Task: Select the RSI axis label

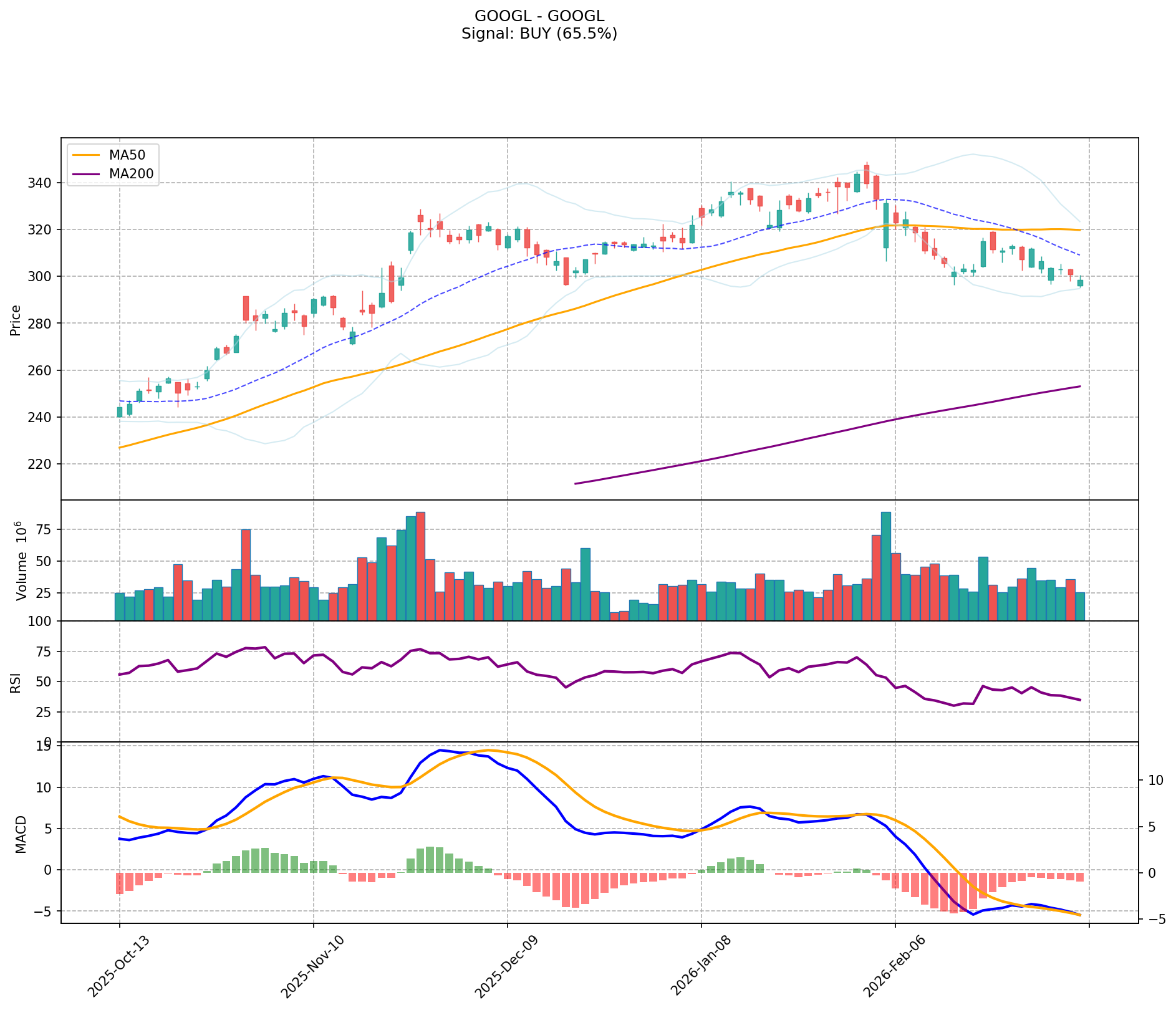Action: pos(16,682)
